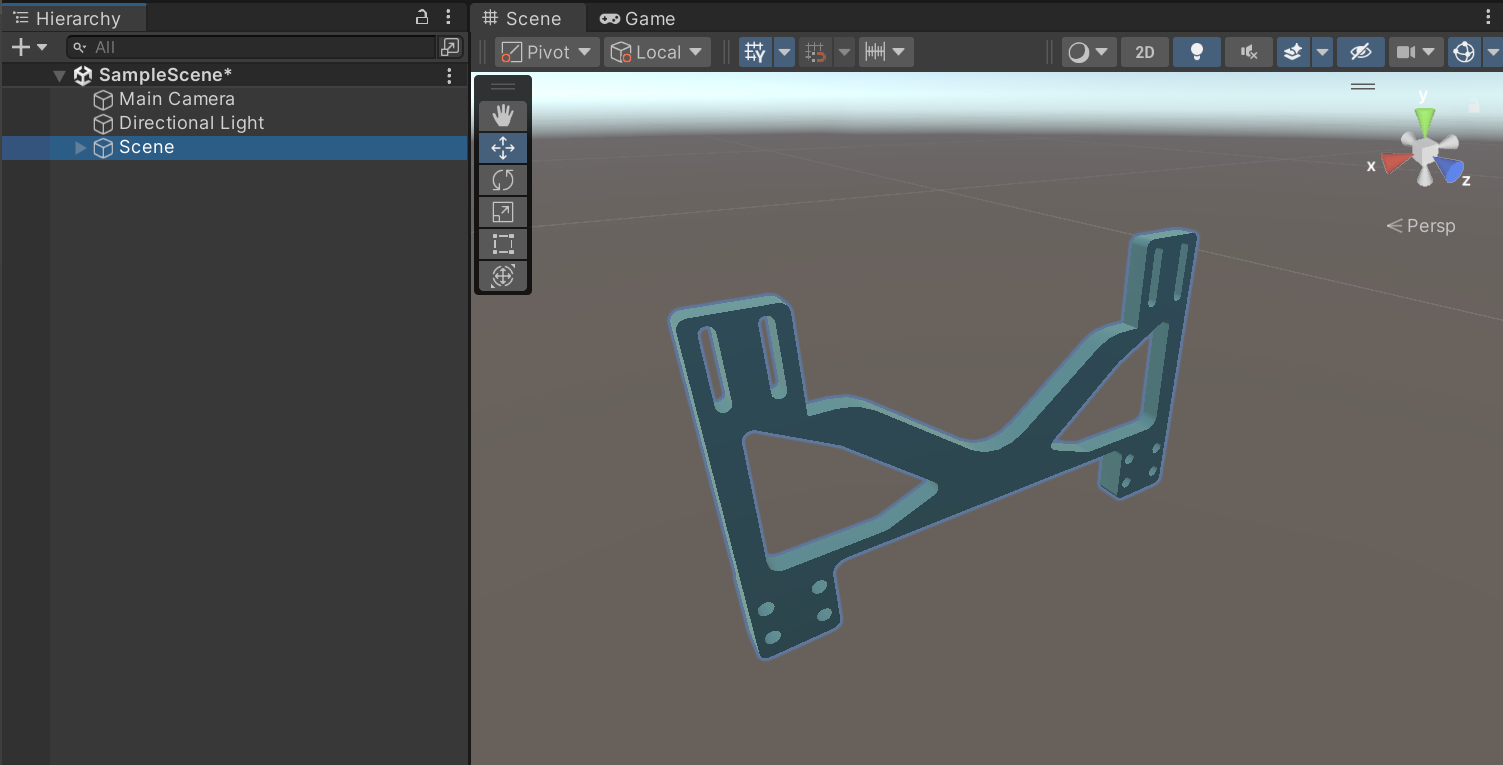Viewport: 1503px width, 765px height.
Task: Select the Rect tool
Action: [x=503, y=244]
